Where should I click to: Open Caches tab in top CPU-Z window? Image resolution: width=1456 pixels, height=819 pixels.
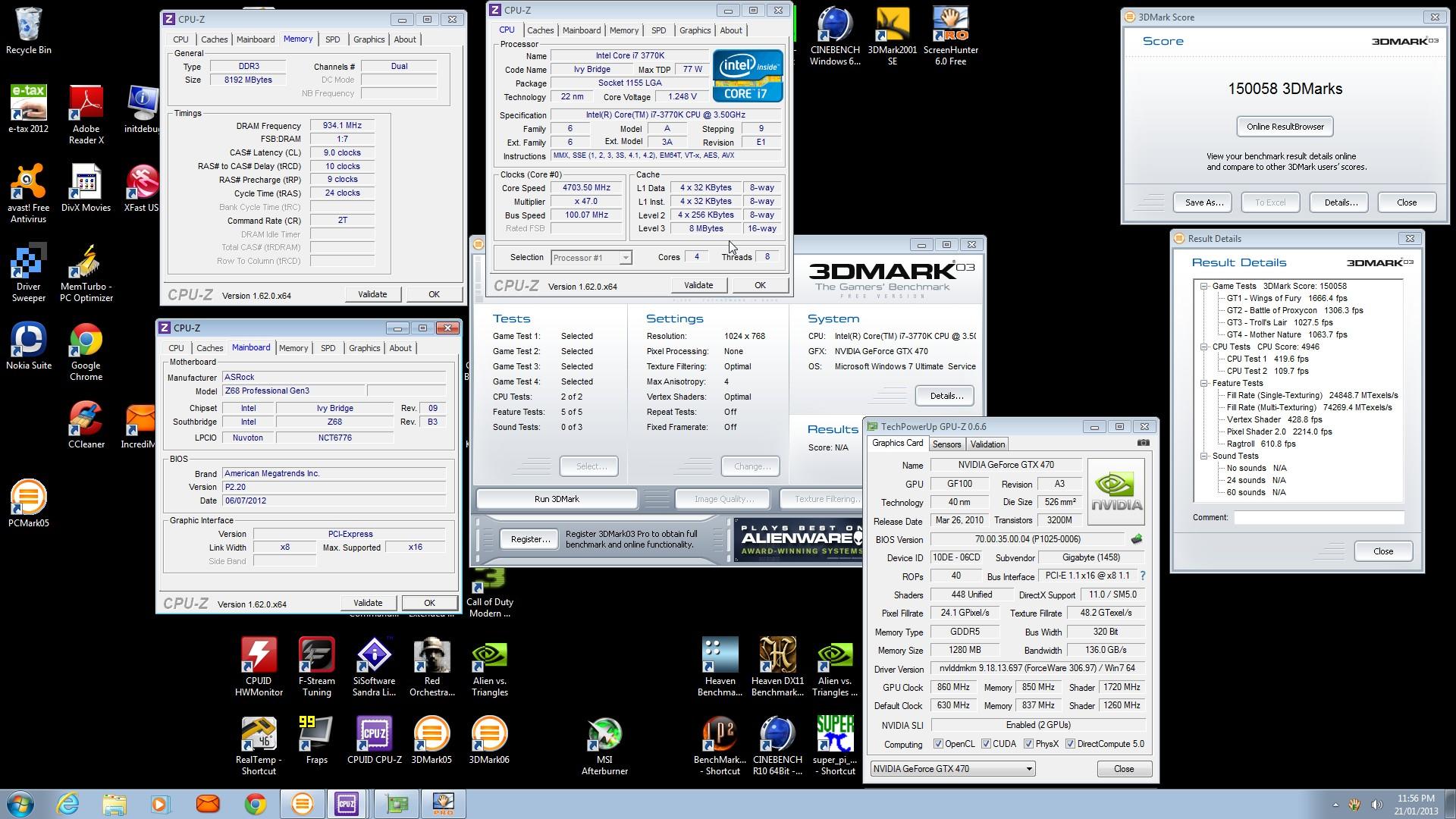click(x=540, y=30)
